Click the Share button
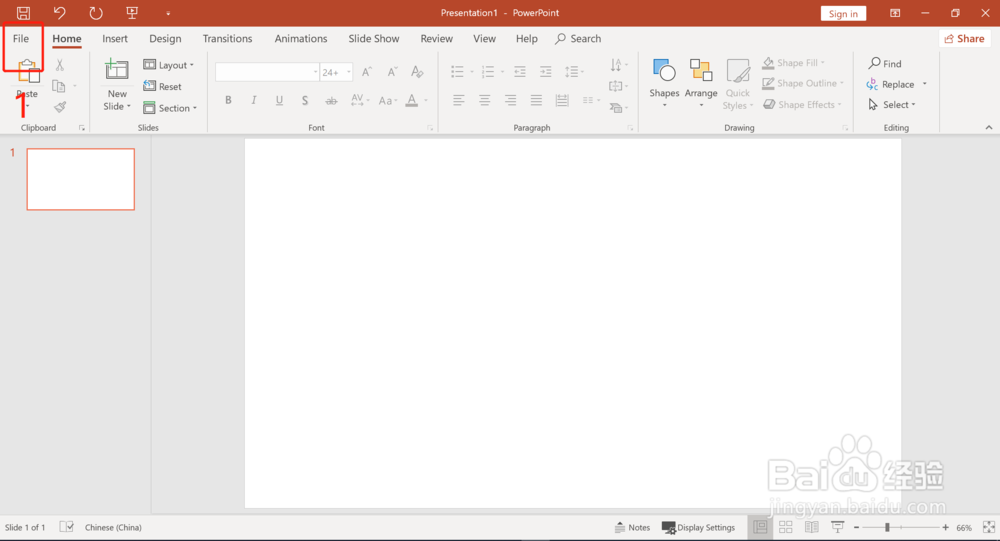Screen dimensions: 1000x541 point(964,39)
